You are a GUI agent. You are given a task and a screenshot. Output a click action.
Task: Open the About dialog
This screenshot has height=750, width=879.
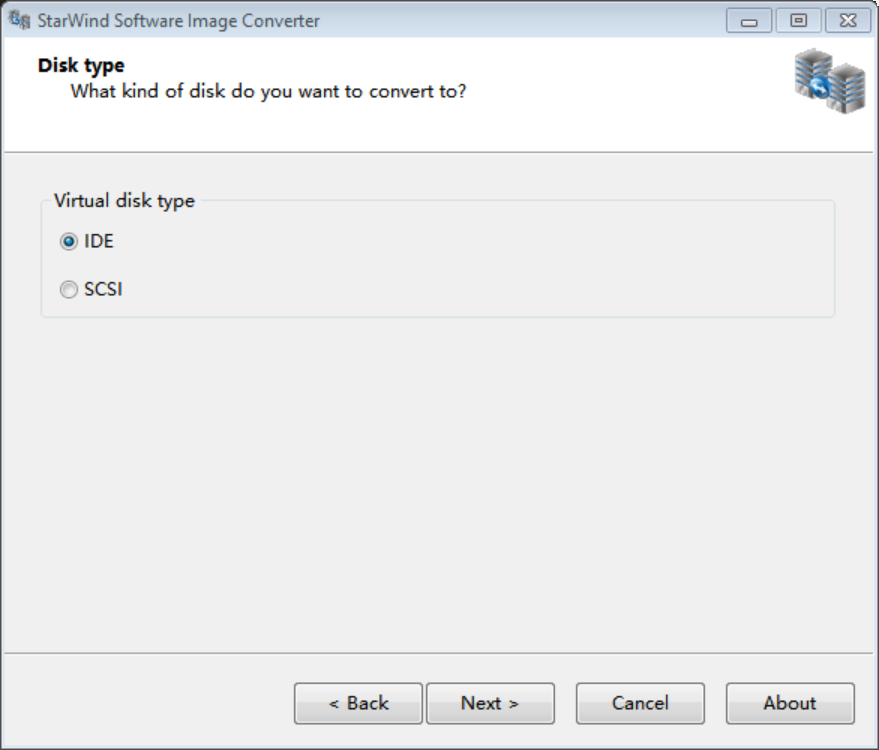[x=790, y=703]
